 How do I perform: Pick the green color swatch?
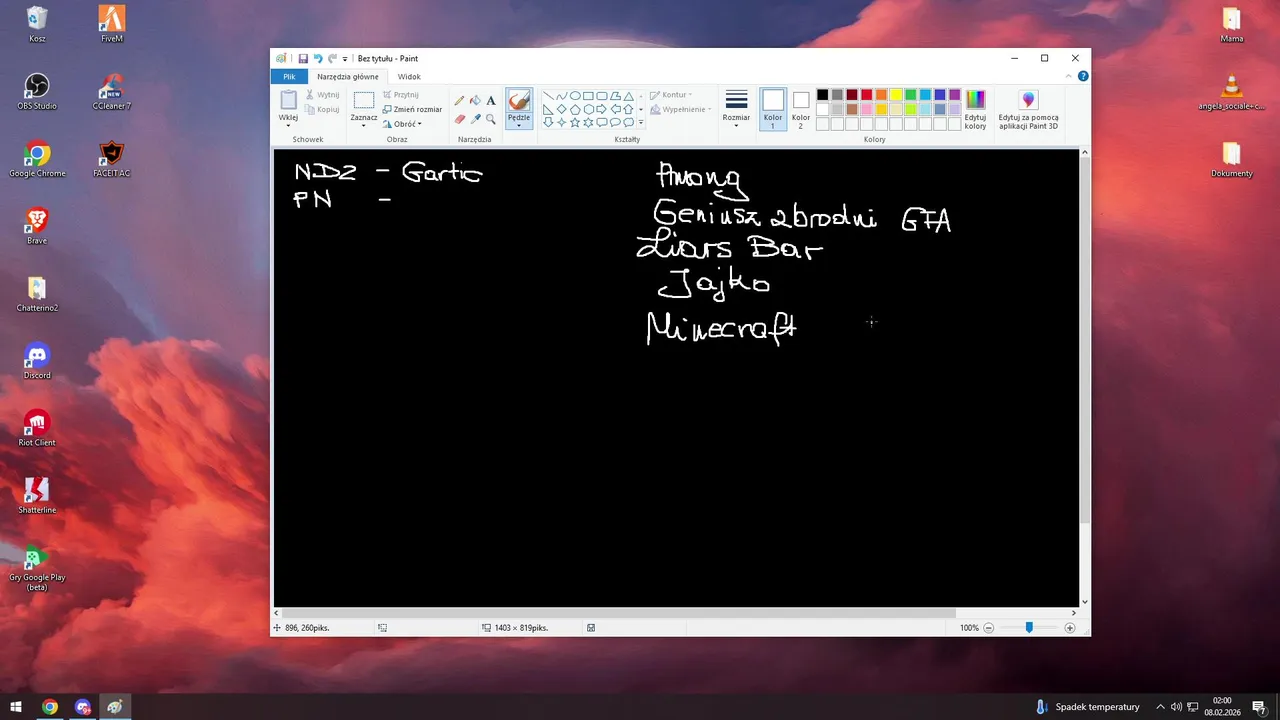pyautogui.click(x=910, y=95)
